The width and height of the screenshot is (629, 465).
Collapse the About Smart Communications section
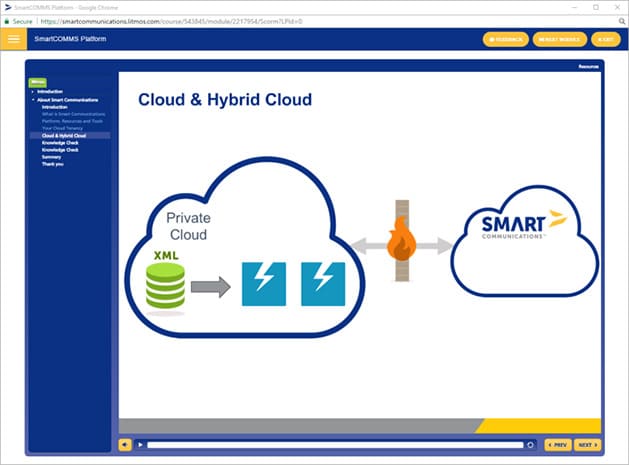coord(33,100)
